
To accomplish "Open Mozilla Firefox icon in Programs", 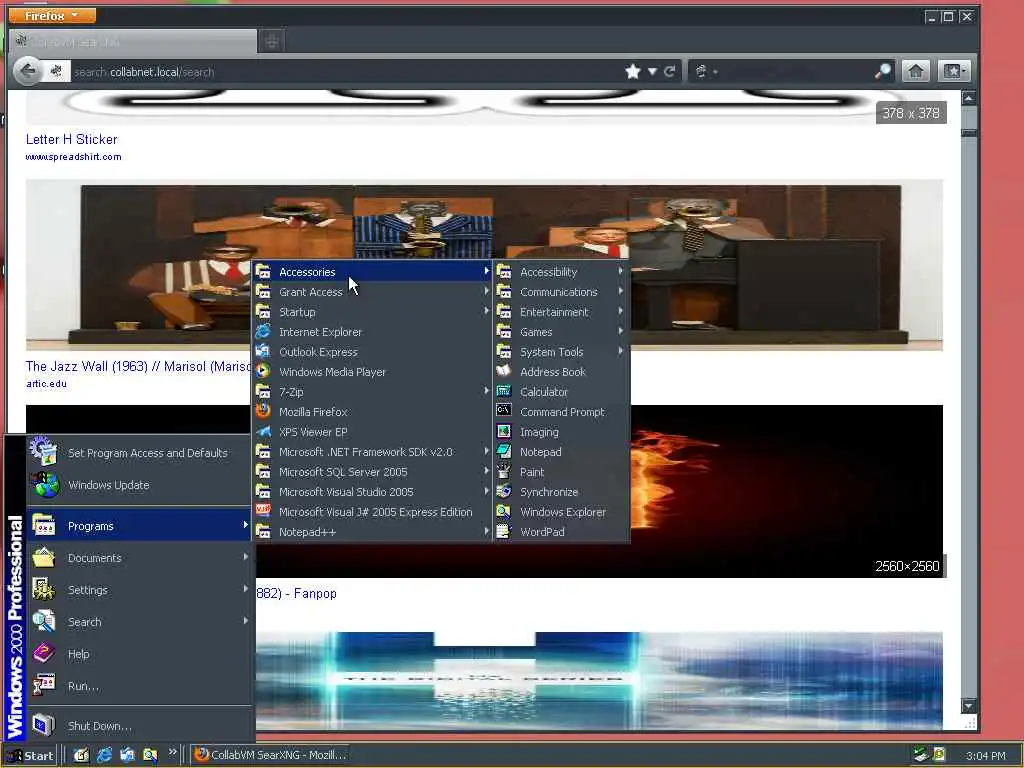I will (x=263, y=411).
